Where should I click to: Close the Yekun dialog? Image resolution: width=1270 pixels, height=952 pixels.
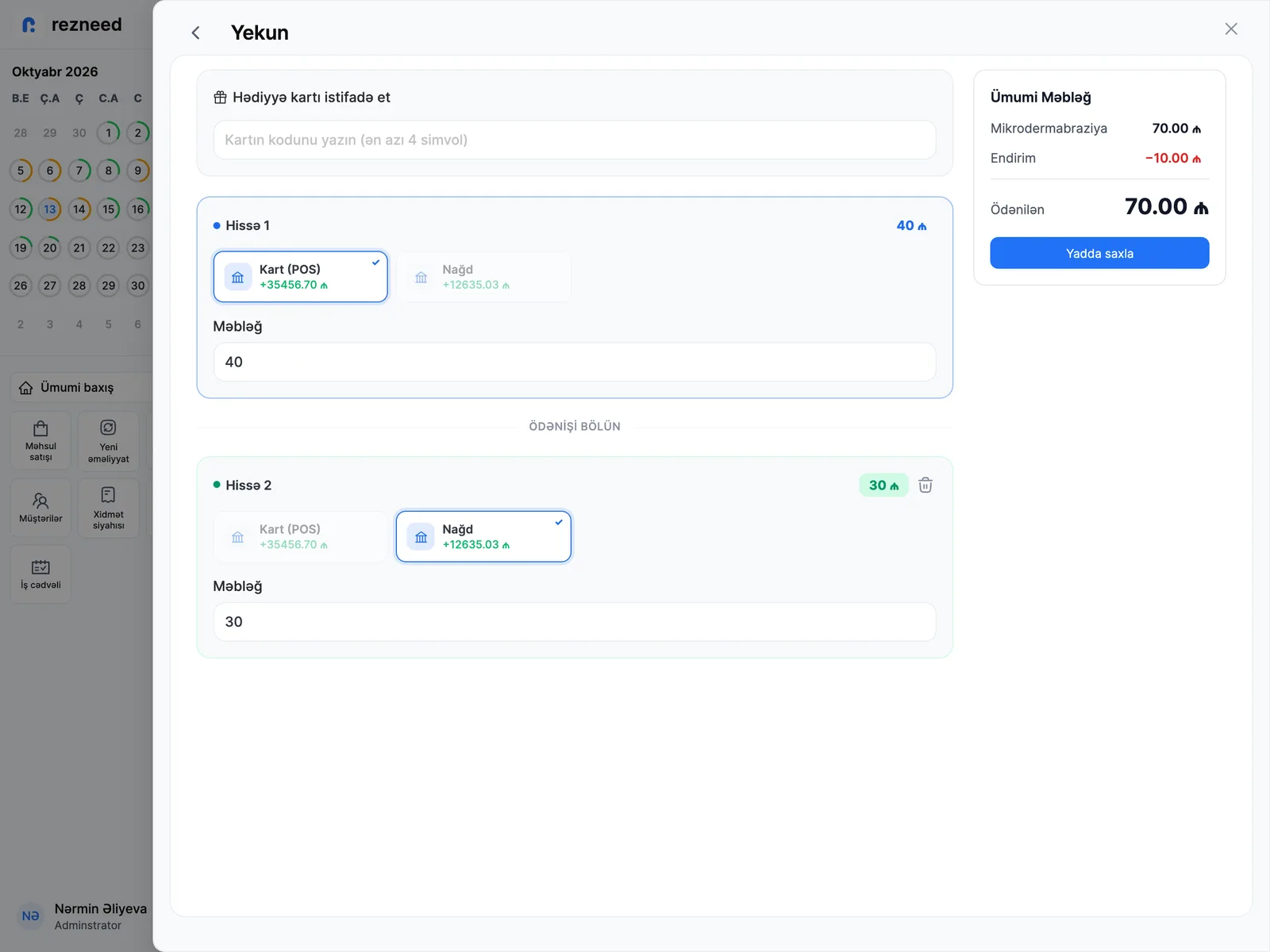click(1231, 29)
